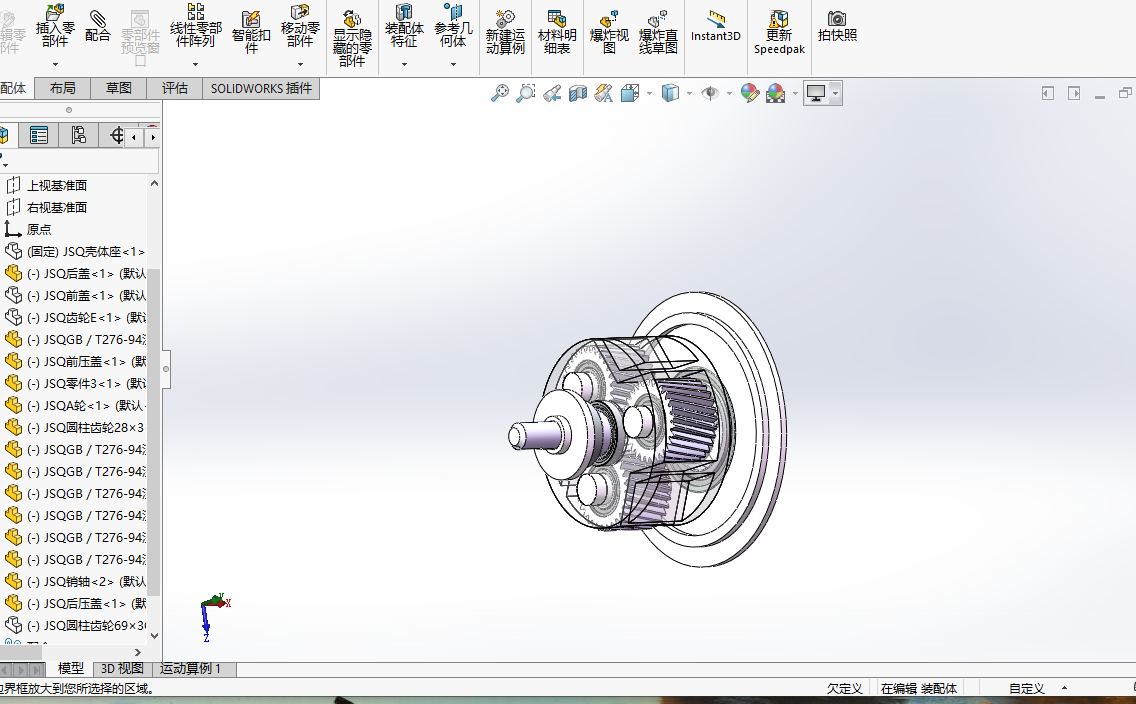Click Update Speedpak (更新 Speedpak) tool
This screenshot has width=1136, height=704.
(x=779, y=33)
